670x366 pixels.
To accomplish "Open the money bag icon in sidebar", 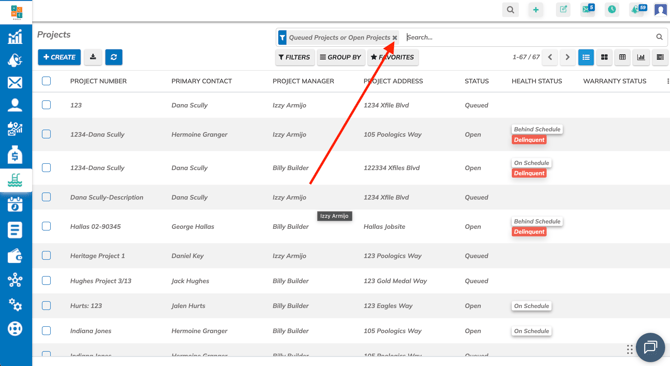I will click(x=15, y=155).
